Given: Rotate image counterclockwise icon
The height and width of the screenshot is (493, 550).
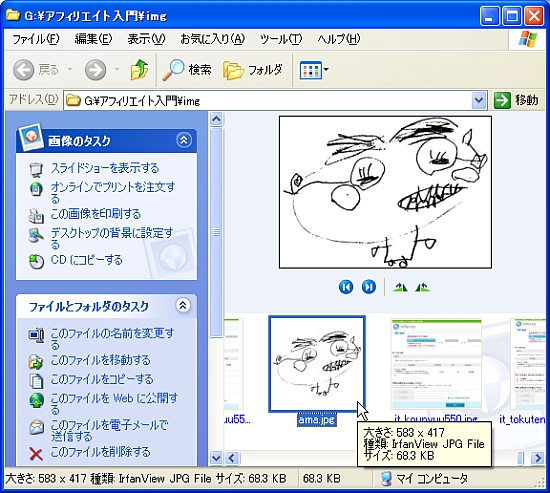Looking at the screenshot, I should (x=422, y=288).
